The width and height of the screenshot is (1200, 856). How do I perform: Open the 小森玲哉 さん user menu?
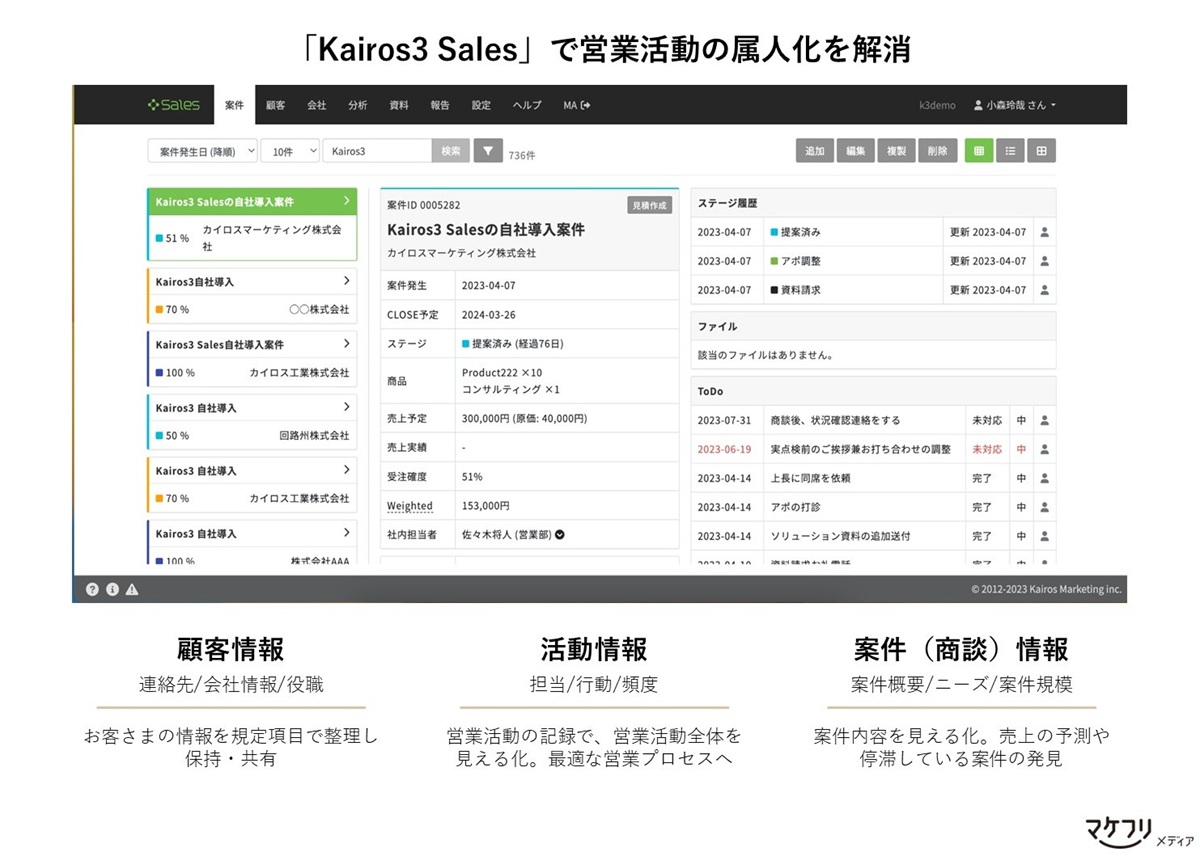pos(1015,105)
